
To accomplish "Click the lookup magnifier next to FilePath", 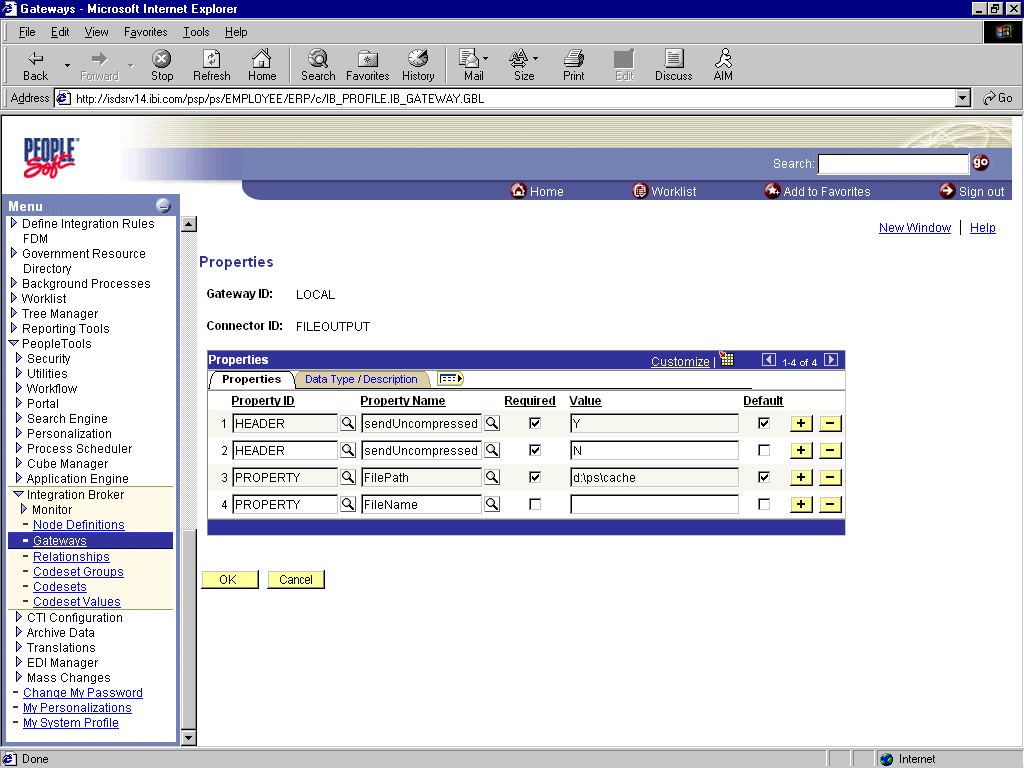I will 494,477.
